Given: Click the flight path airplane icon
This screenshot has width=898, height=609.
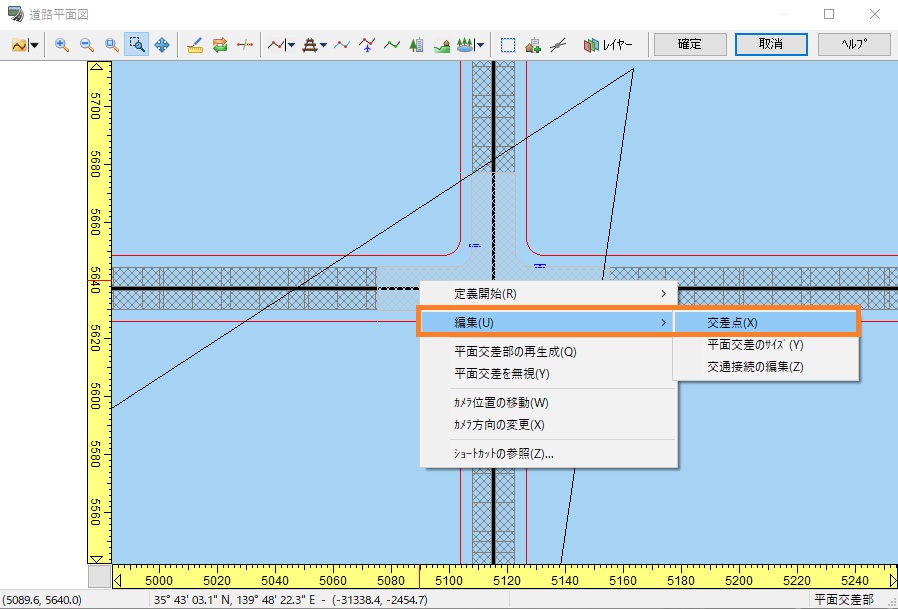Looking at the screenshot, I should point(367,45).
